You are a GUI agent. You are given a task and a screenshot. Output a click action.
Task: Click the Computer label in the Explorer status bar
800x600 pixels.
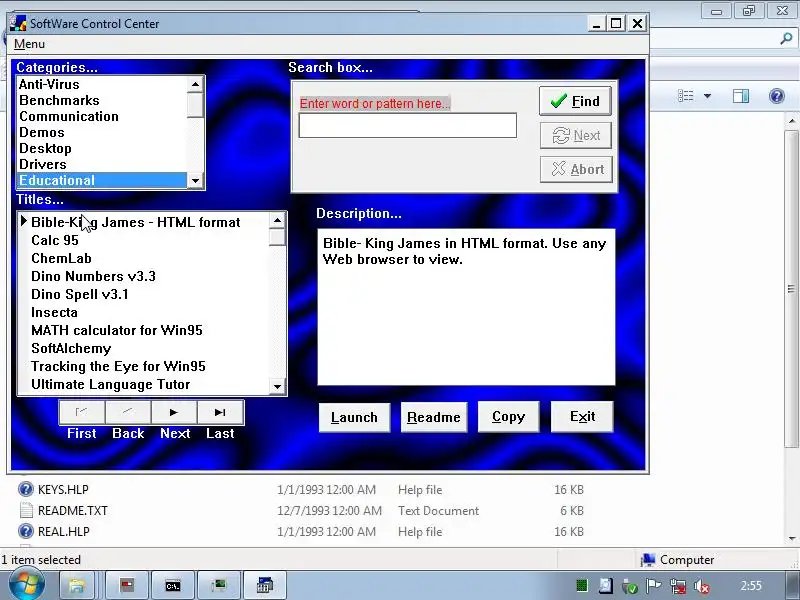tap(687, 560)
